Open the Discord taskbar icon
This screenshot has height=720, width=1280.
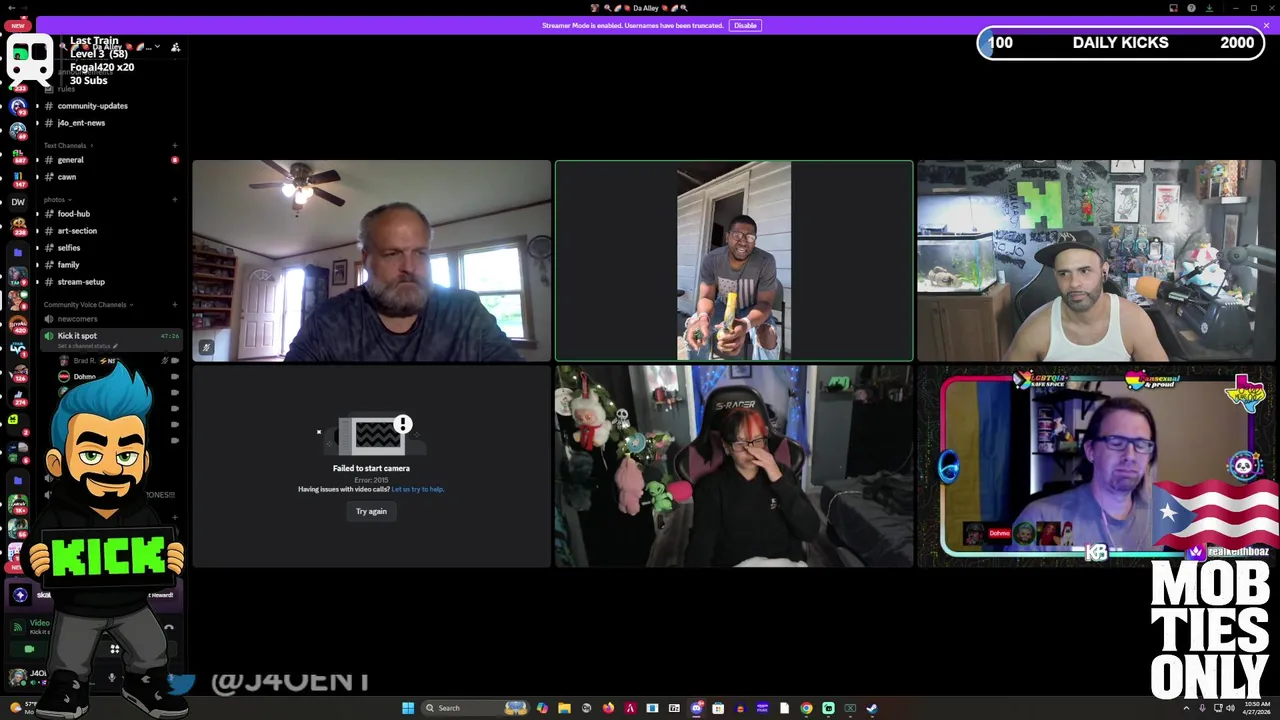click(696, 708)
